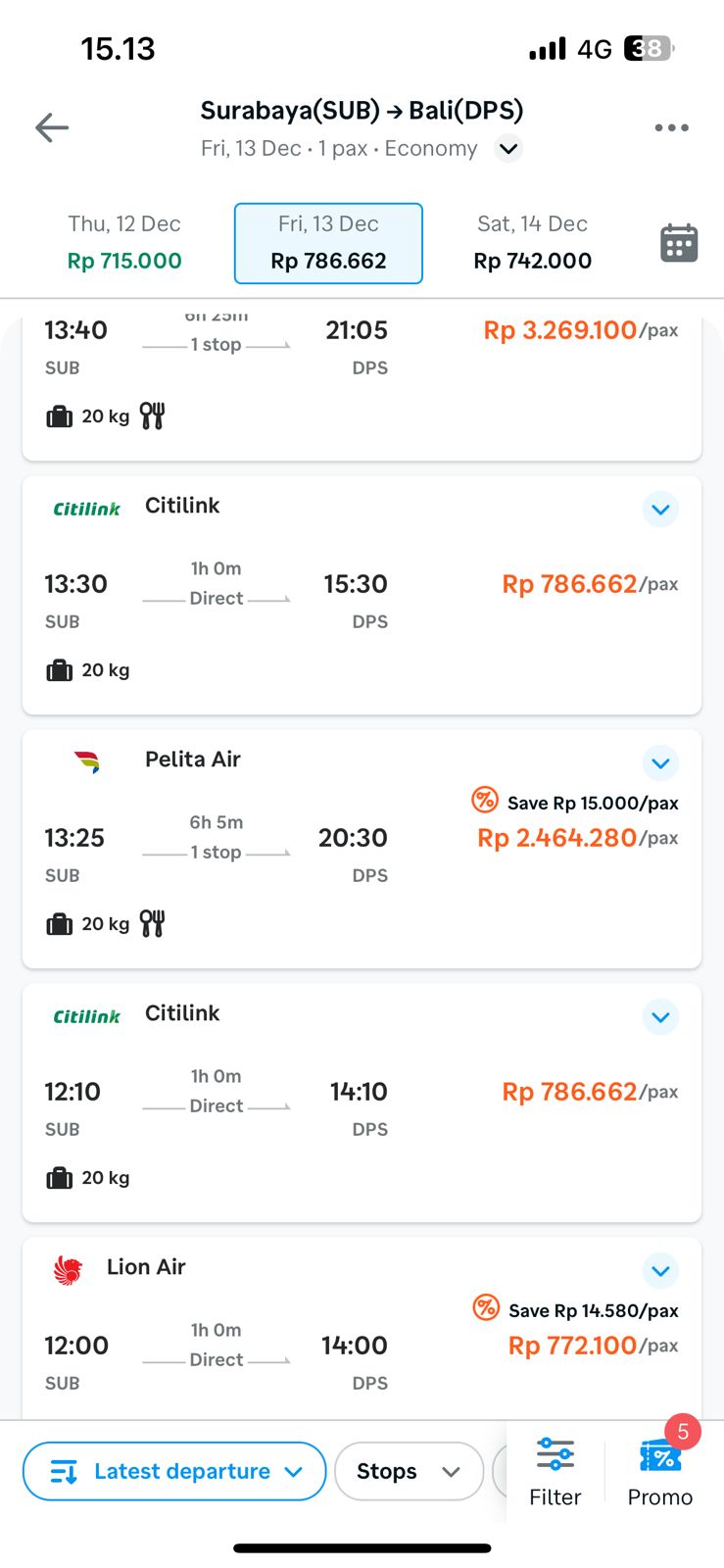The width and height of the screenshot is (724, 1568).
Task: Tap the Lion Air airline logo
Action: [68, 1270]
